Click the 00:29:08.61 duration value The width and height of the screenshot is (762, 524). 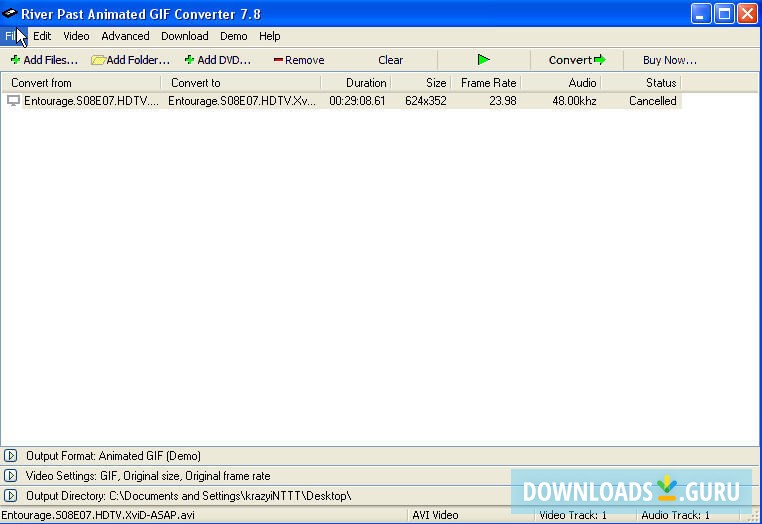pyautogui.click(x=357, y=101)
